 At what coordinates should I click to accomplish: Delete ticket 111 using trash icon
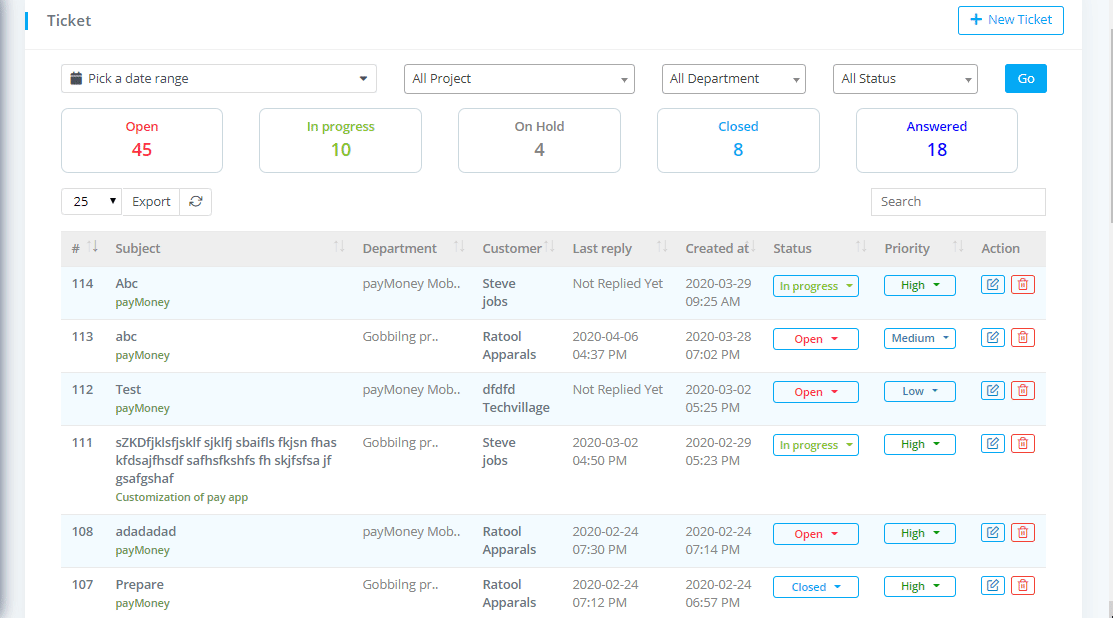[1022, 444]
